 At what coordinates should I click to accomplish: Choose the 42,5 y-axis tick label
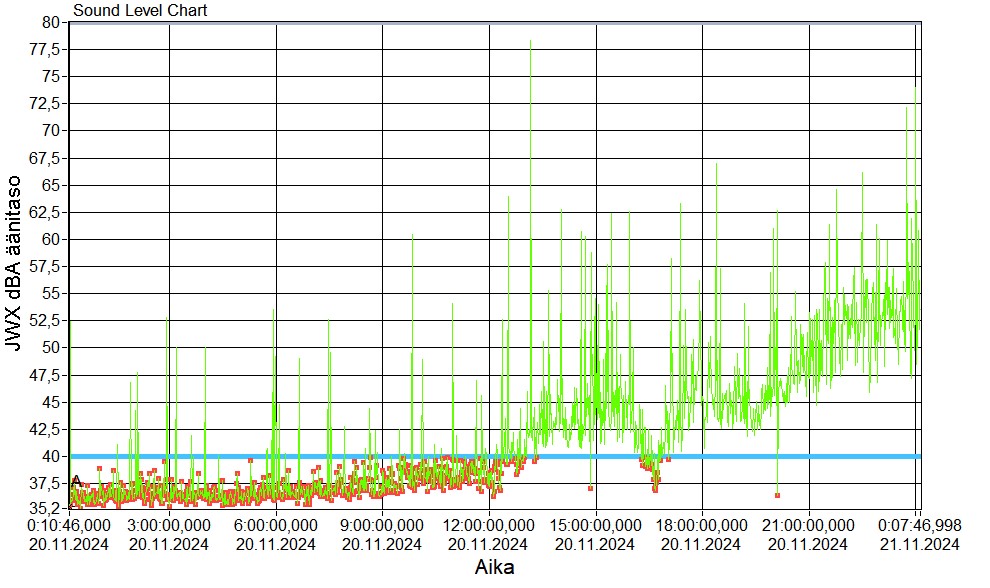coord(45,429)
